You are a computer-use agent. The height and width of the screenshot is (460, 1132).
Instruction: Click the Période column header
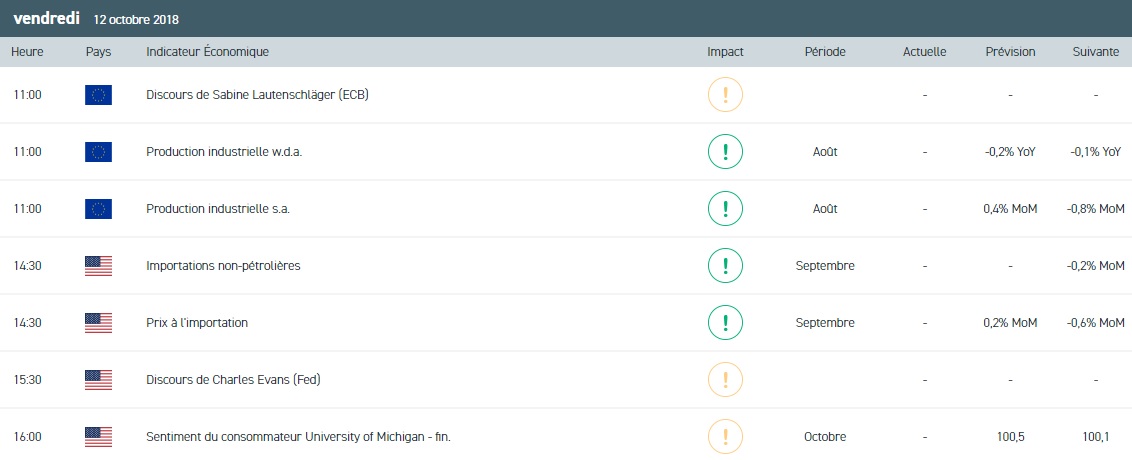coord(825,52)
